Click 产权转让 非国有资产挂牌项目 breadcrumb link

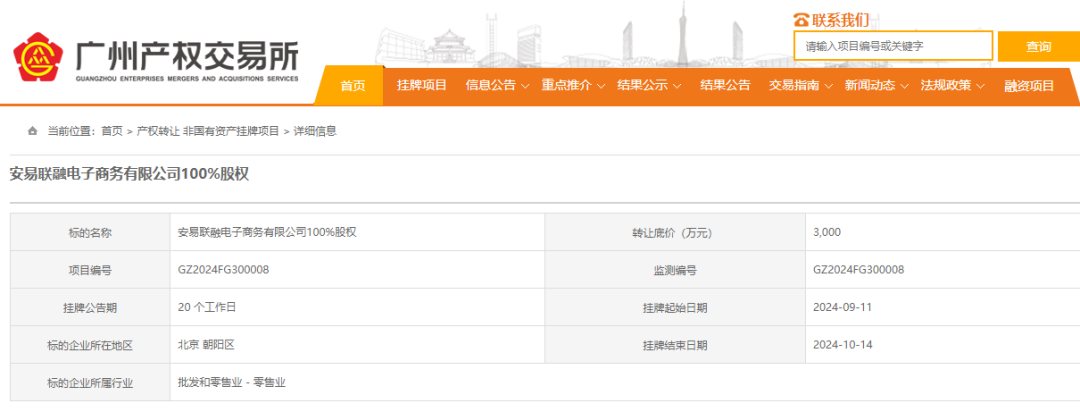pos(207,131)
